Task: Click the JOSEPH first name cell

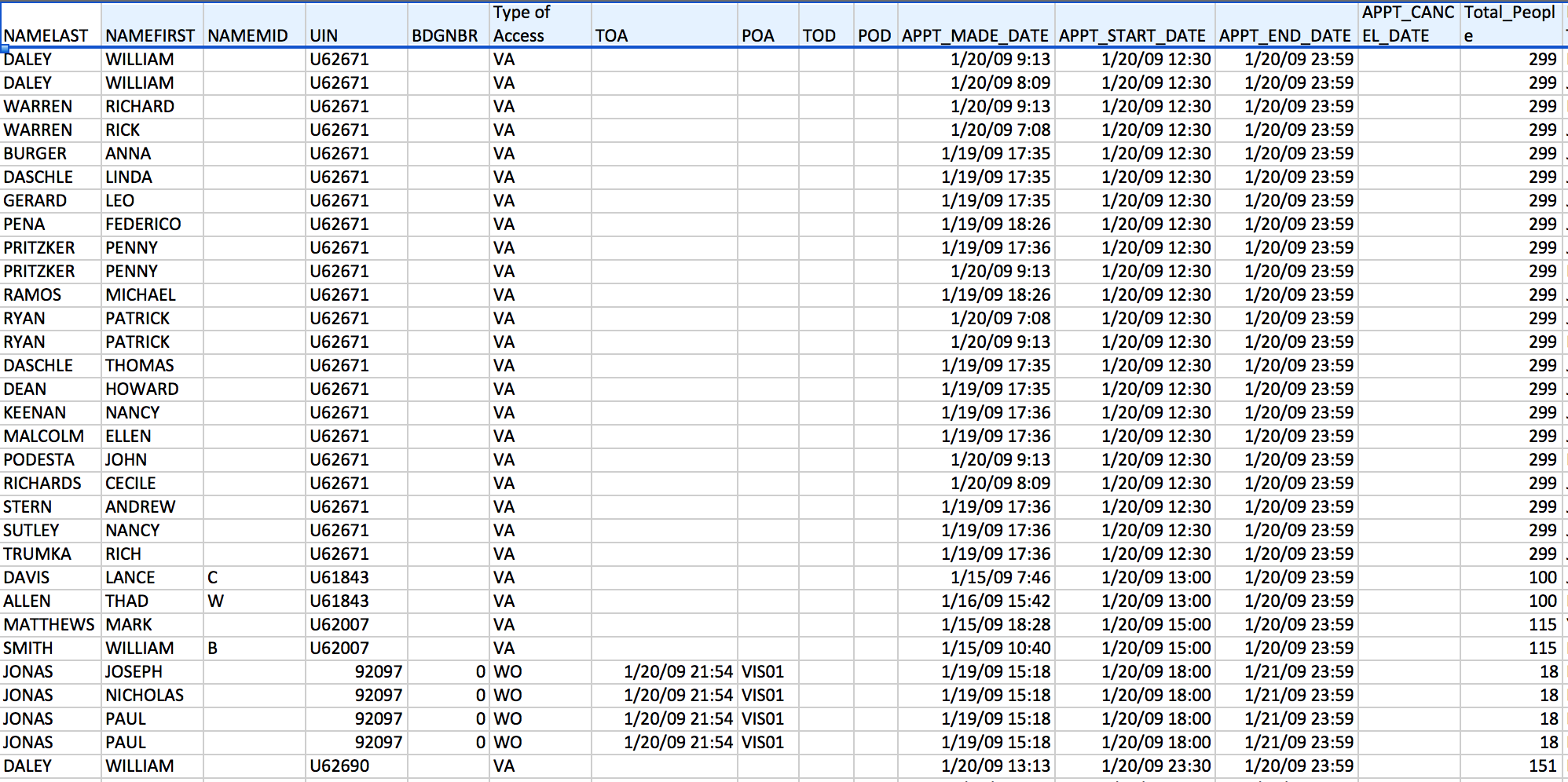Action: 152,672
